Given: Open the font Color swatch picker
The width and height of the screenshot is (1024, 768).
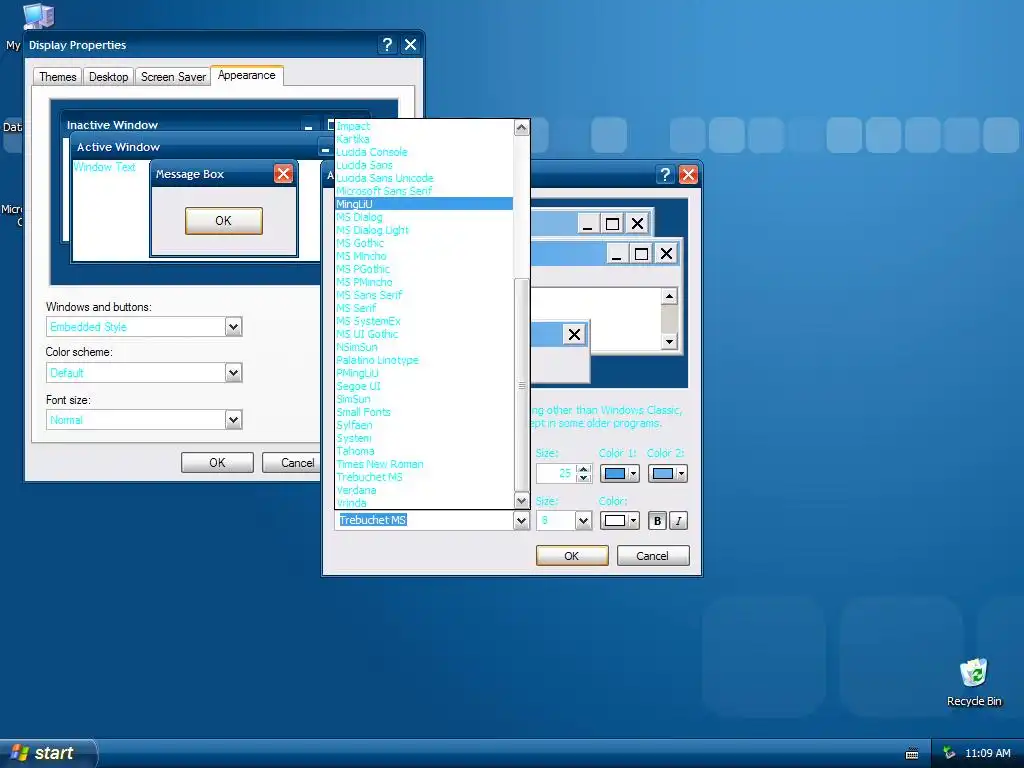Looking at the screenshot, I should (x=619, y=520).
